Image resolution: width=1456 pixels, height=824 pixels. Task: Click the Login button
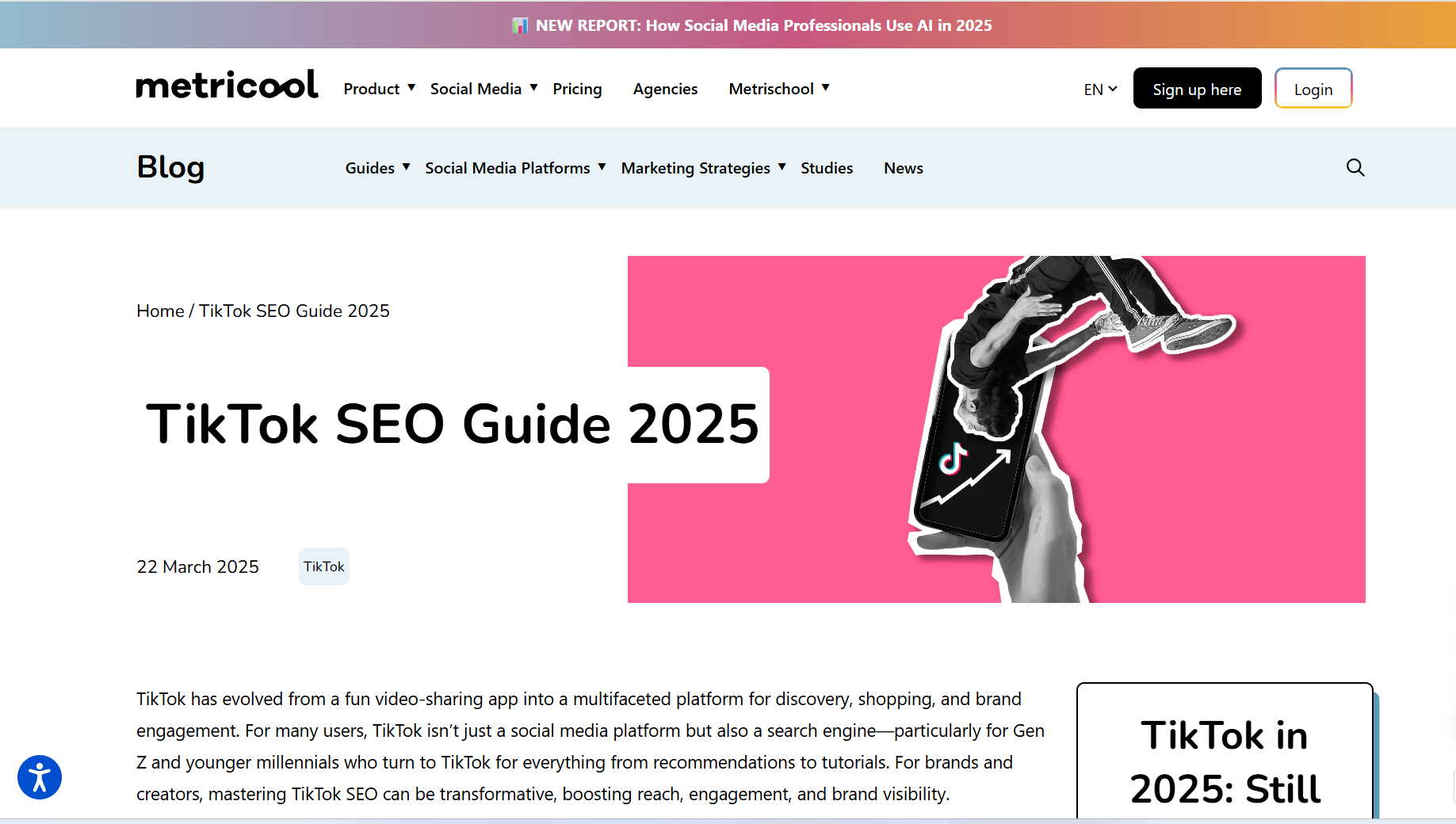tap(1313, 88)
